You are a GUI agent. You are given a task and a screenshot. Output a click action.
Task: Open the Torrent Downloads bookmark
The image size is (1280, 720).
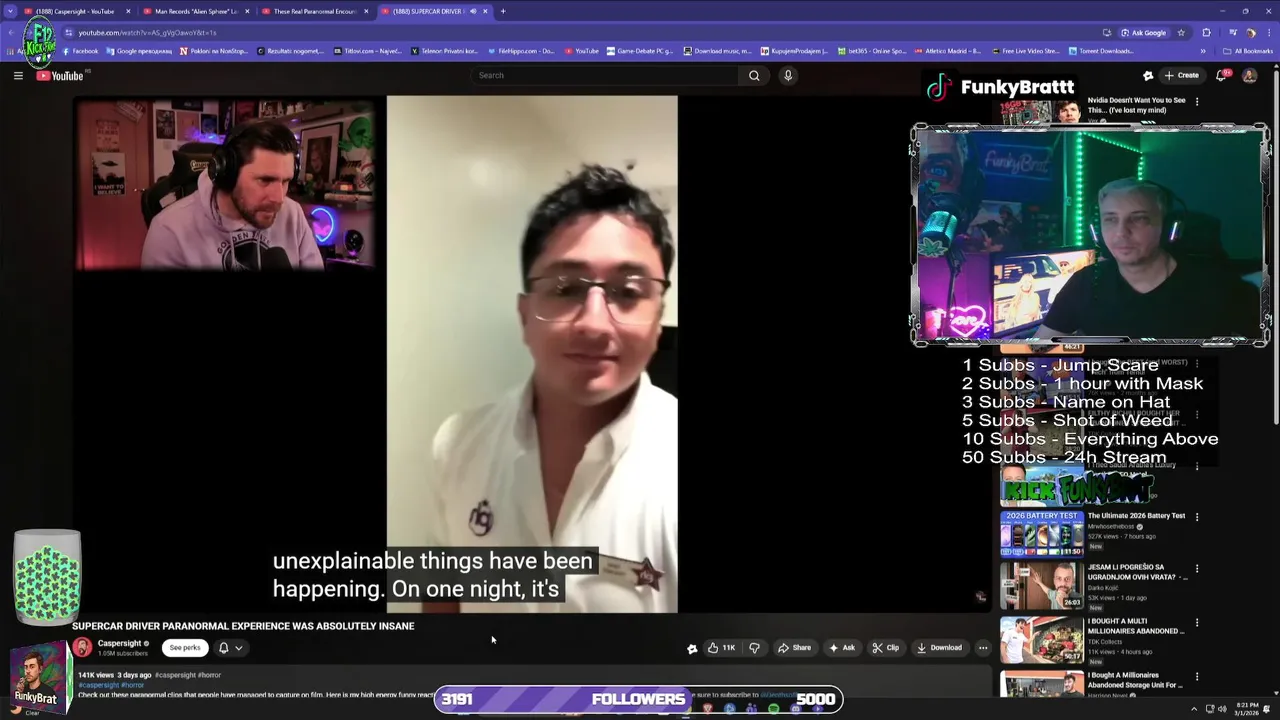click(x=1101, y=51)
